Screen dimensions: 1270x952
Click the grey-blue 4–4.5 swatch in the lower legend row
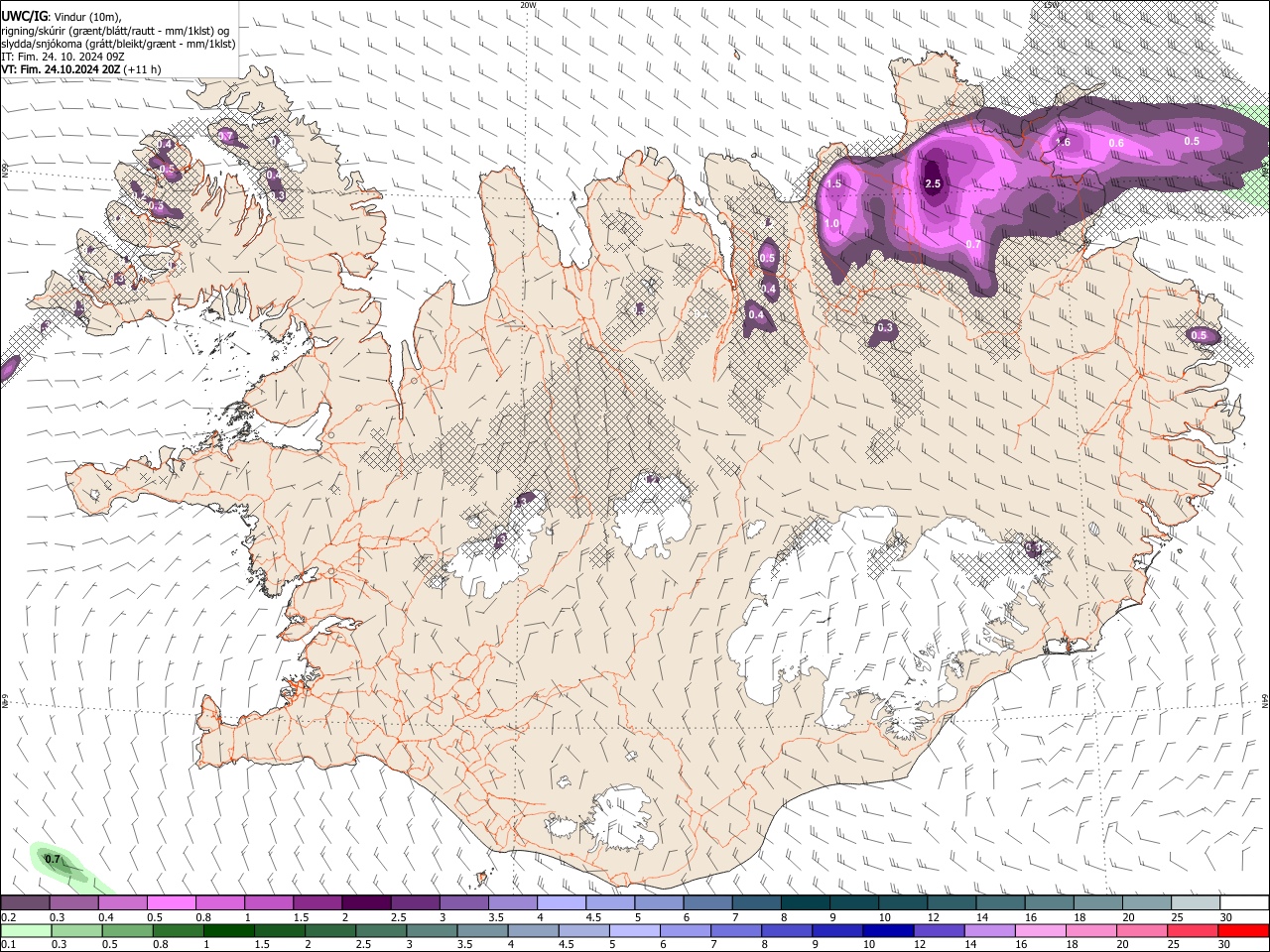(x=534, y=930)
